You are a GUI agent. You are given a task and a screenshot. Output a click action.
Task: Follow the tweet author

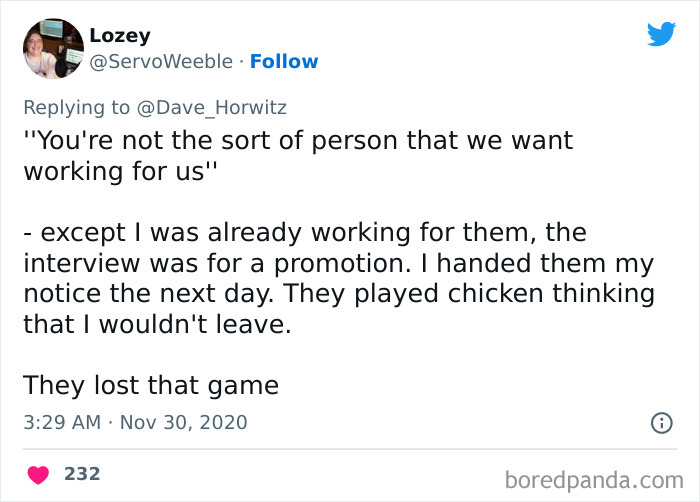tap(284, 62)
